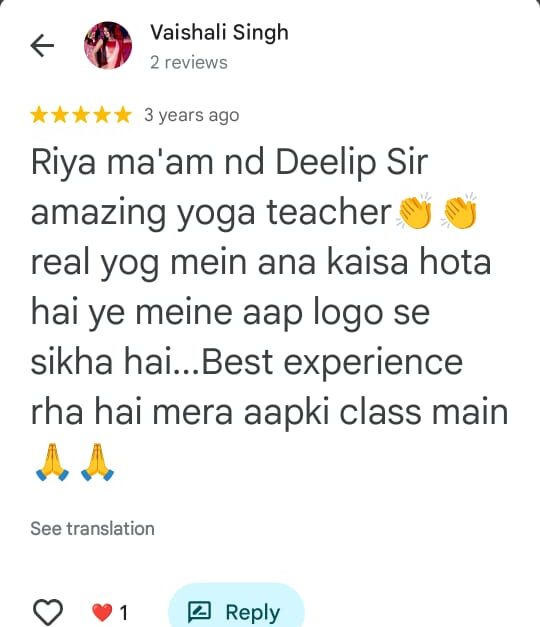Tap the first clapping hands emoji
540x627 pixels.
(415, 212)
